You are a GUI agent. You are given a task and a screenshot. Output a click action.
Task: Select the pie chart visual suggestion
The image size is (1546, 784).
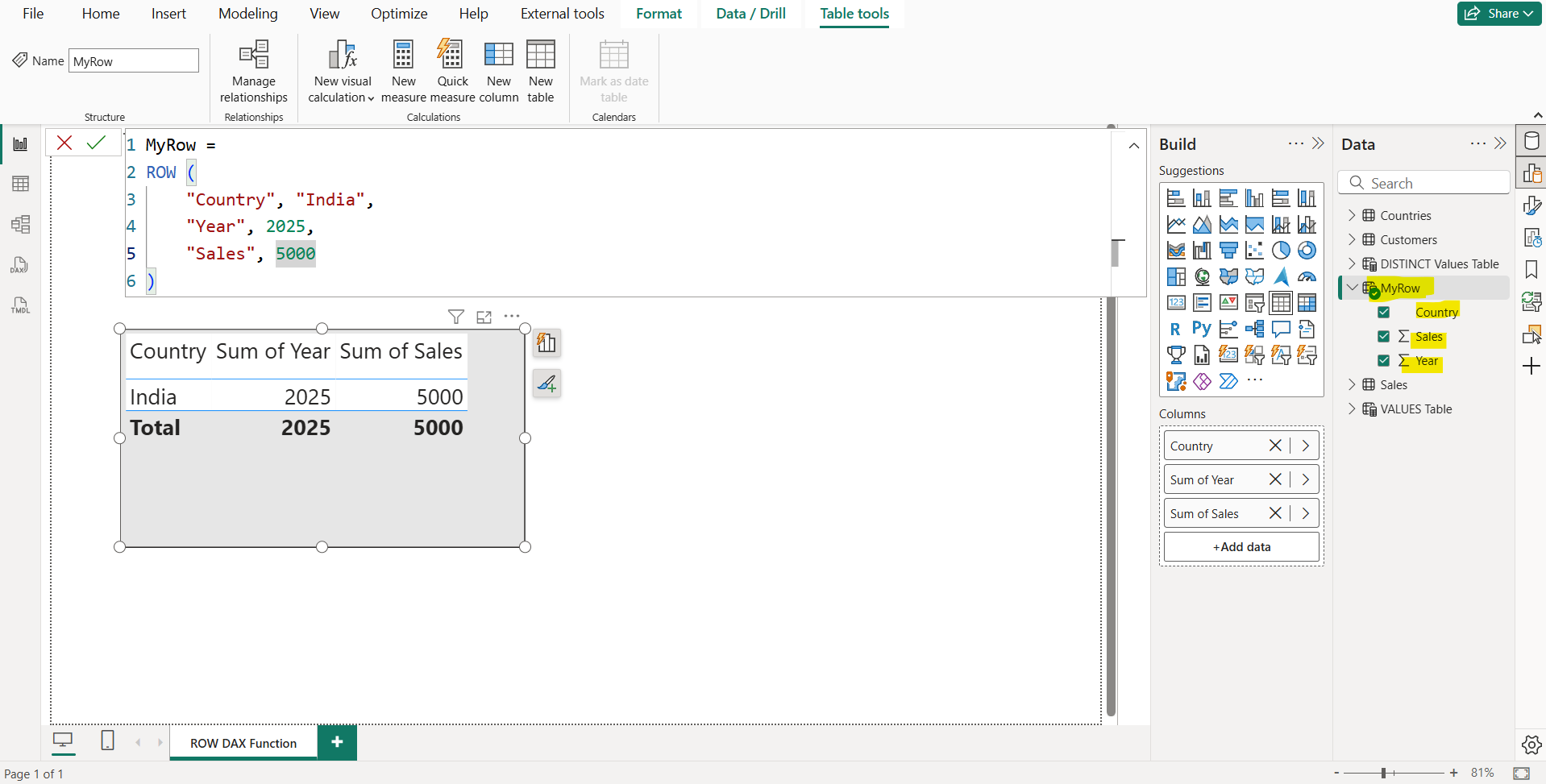click(1282, 250)
